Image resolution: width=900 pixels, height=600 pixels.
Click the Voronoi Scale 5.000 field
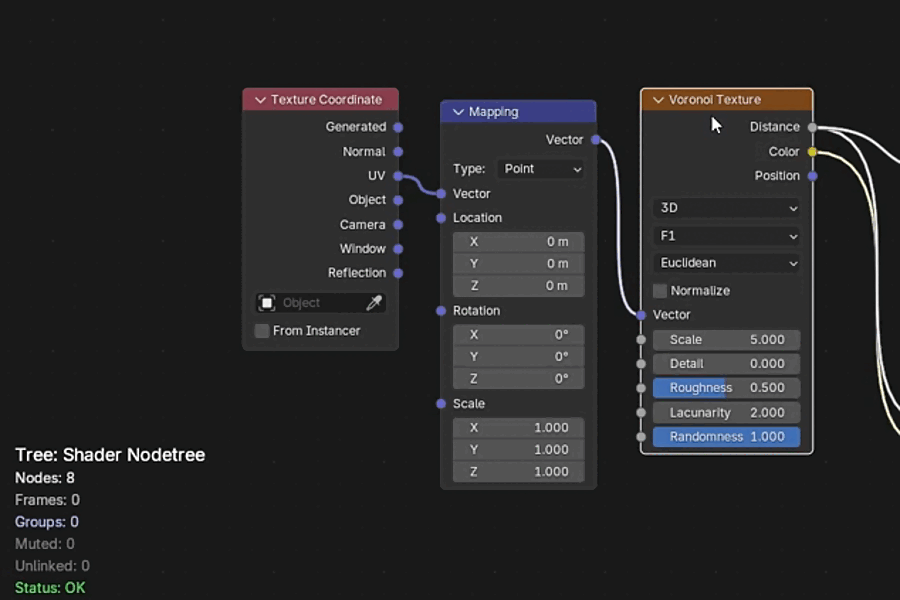coord(727,340)
